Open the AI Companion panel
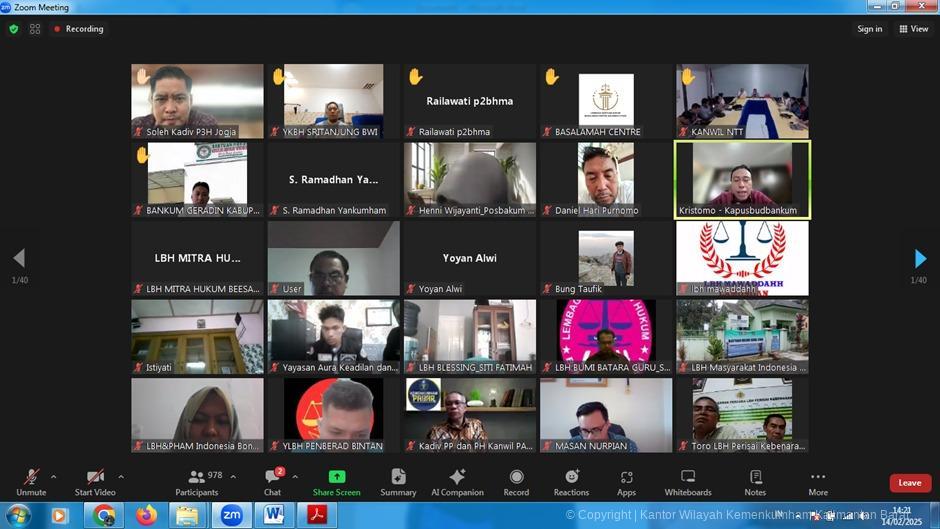The width and height of the screenshot is (940, 529). [x=457, y=481]
